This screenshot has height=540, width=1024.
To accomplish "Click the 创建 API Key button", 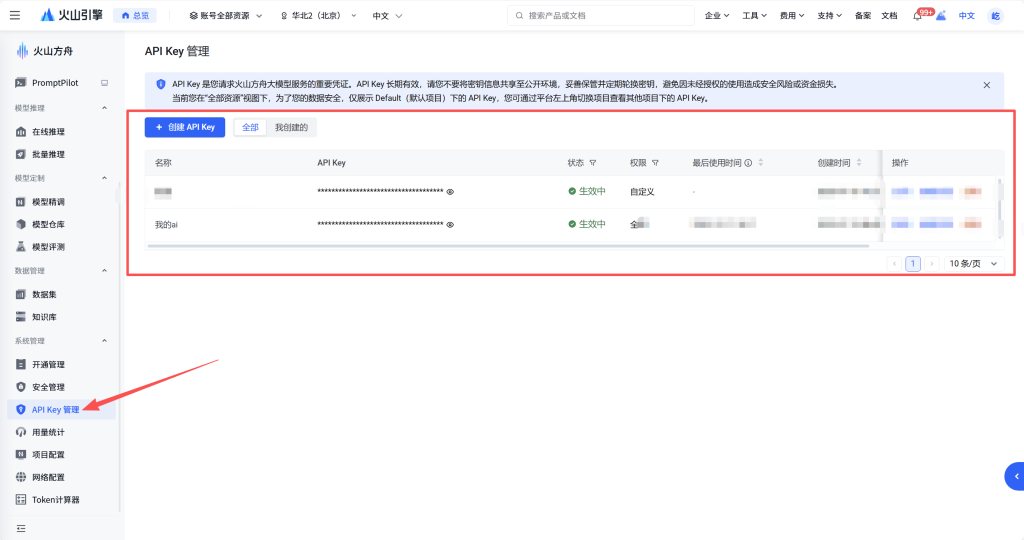I will pos(184,128).
